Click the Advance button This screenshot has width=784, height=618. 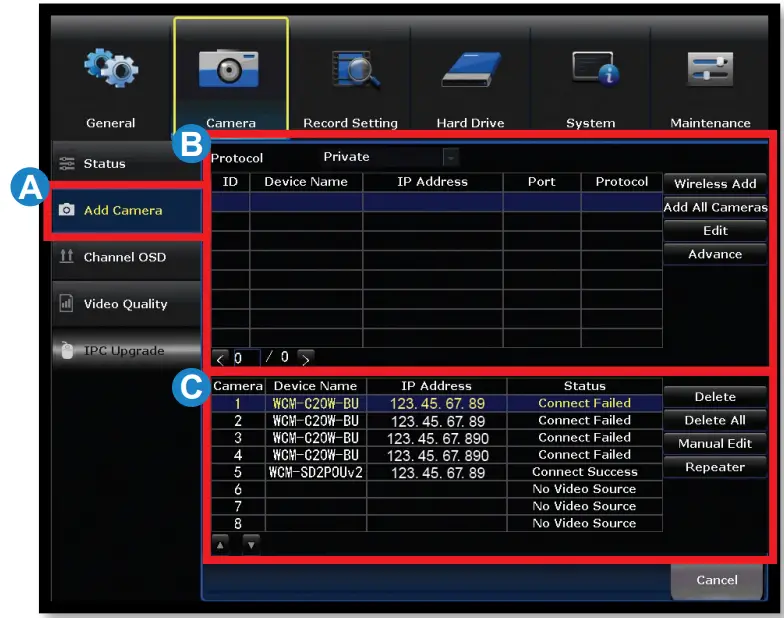[715, 254]
